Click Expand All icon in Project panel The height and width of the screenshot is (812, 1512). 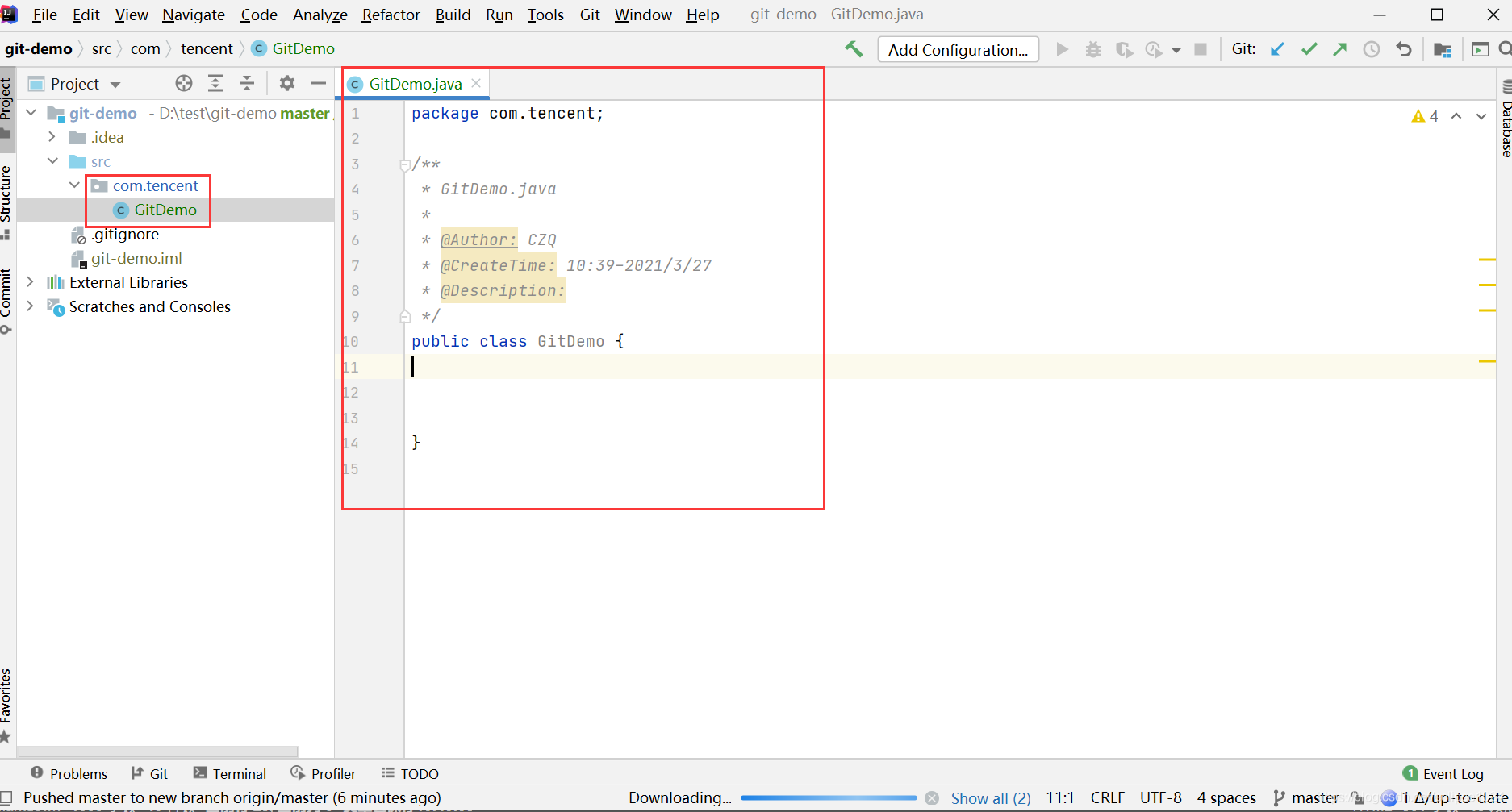[215, 83]
